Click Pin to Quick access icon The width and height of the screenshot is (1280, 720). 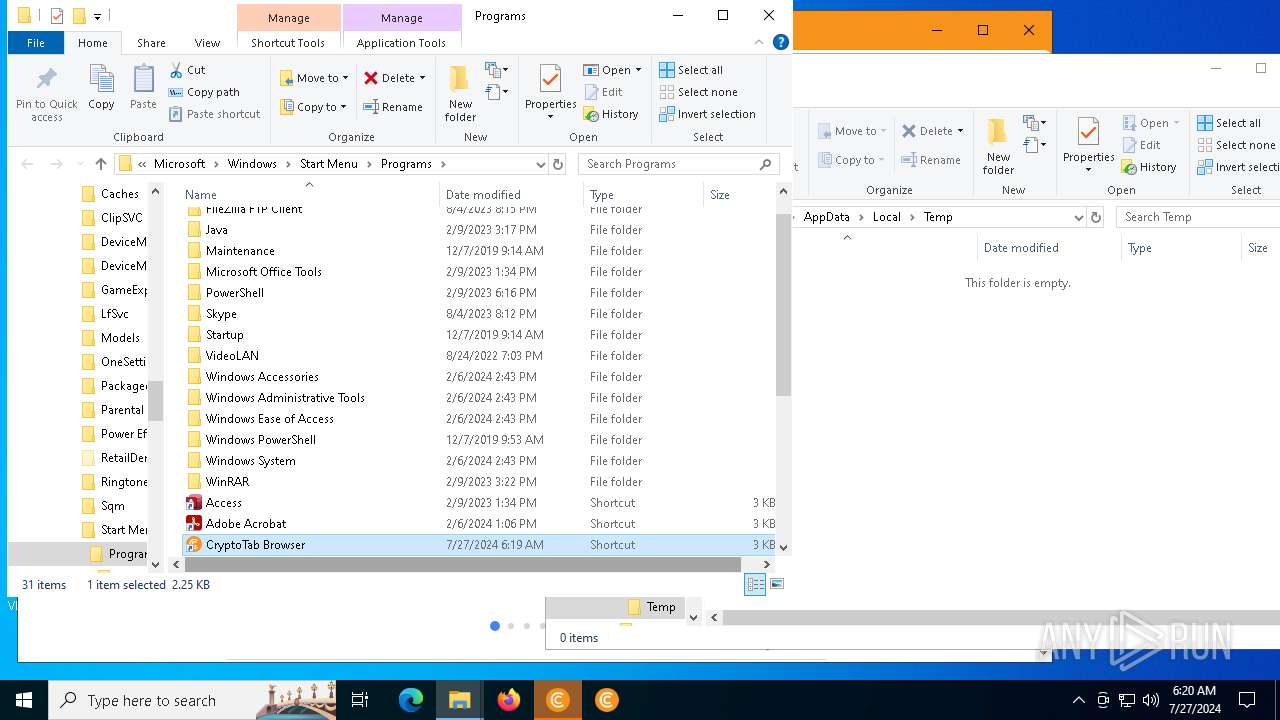[x=46, y=80]
